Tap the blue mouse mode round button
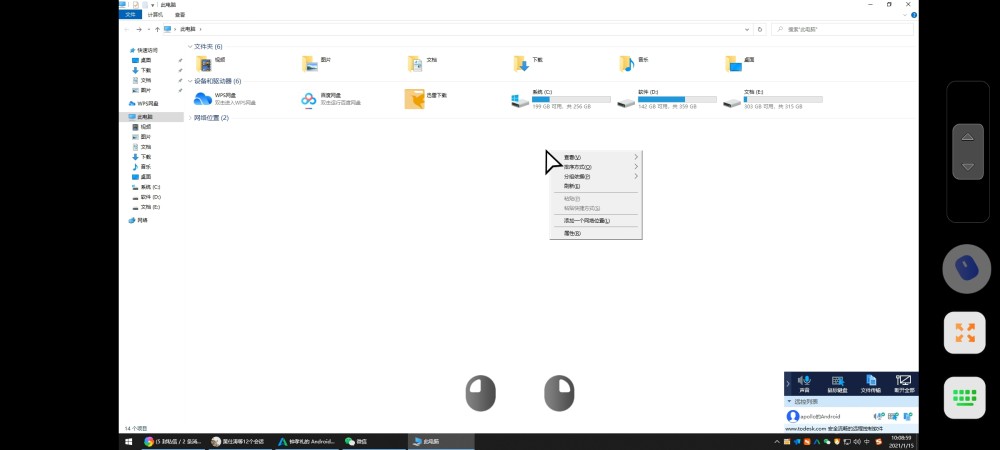 coord(966,269)
